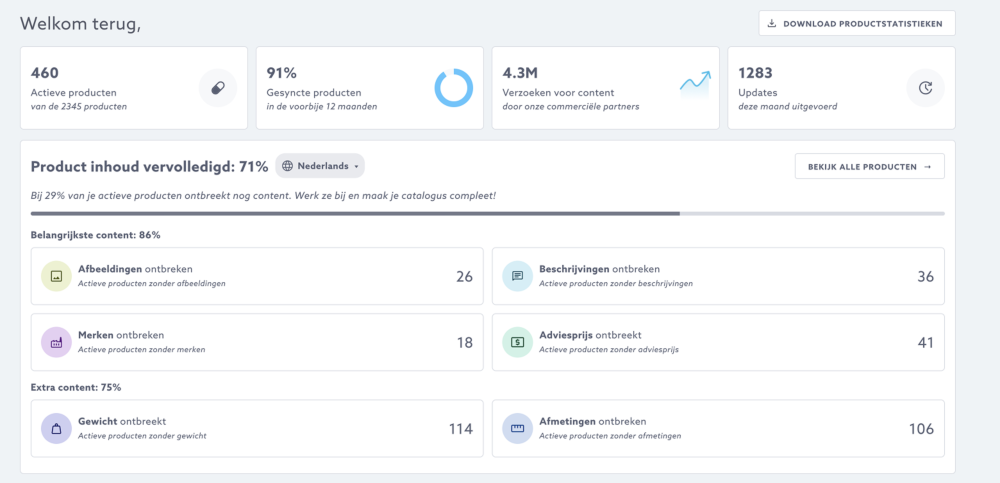Click the product content completion progress bar

pyautogui.click(x=487, y=213)
